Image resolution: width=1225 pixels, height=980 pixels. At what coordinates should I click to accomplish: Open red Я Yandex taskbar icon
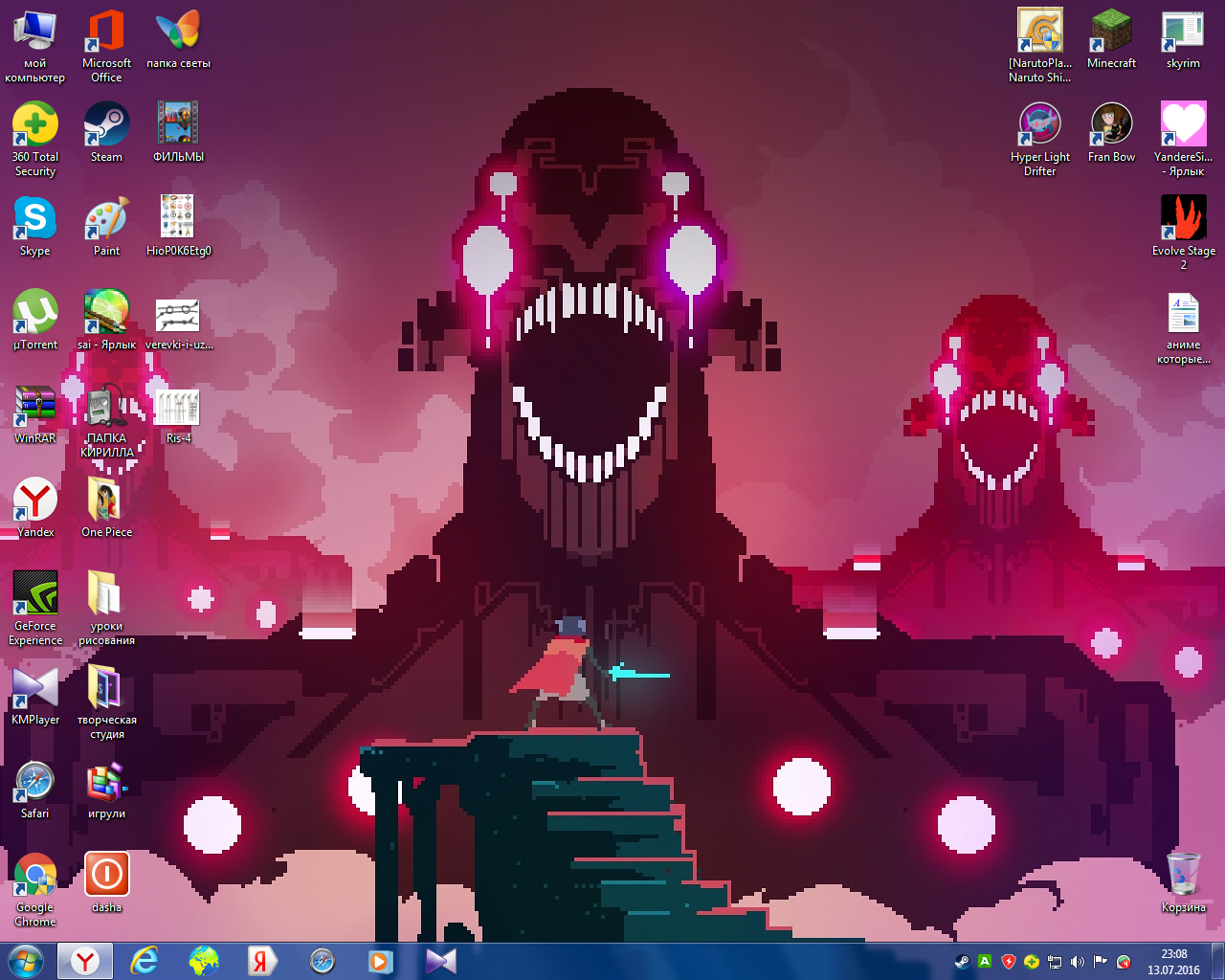click(x=262, y=961)
